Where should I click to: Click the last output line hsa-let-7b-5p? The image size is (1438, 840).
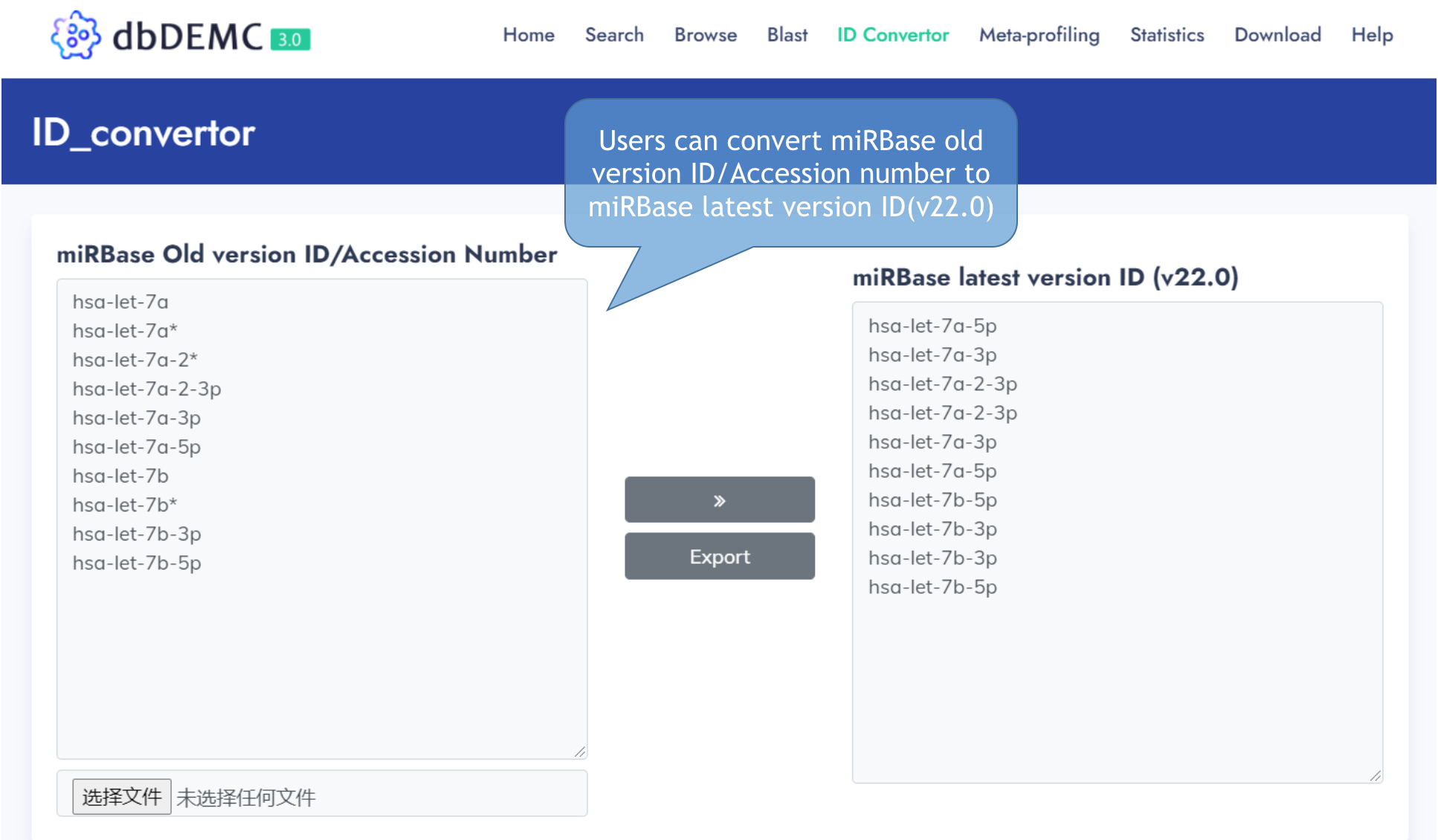pos(932,587)
